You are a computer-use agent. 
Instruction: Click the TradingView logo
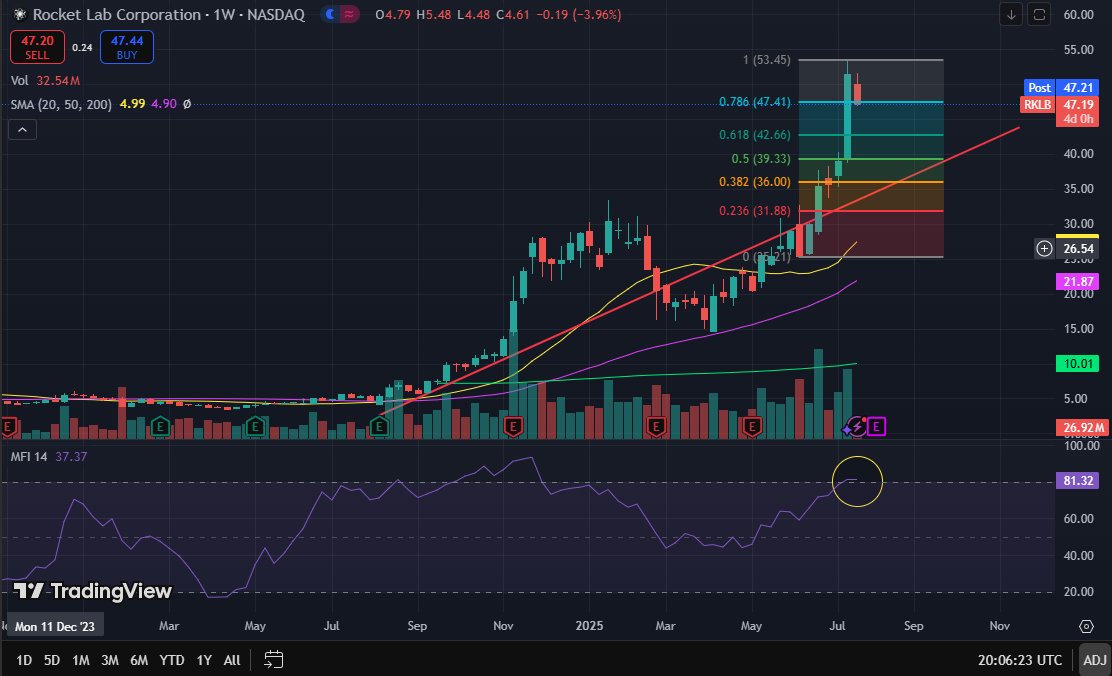coord(92,591)
